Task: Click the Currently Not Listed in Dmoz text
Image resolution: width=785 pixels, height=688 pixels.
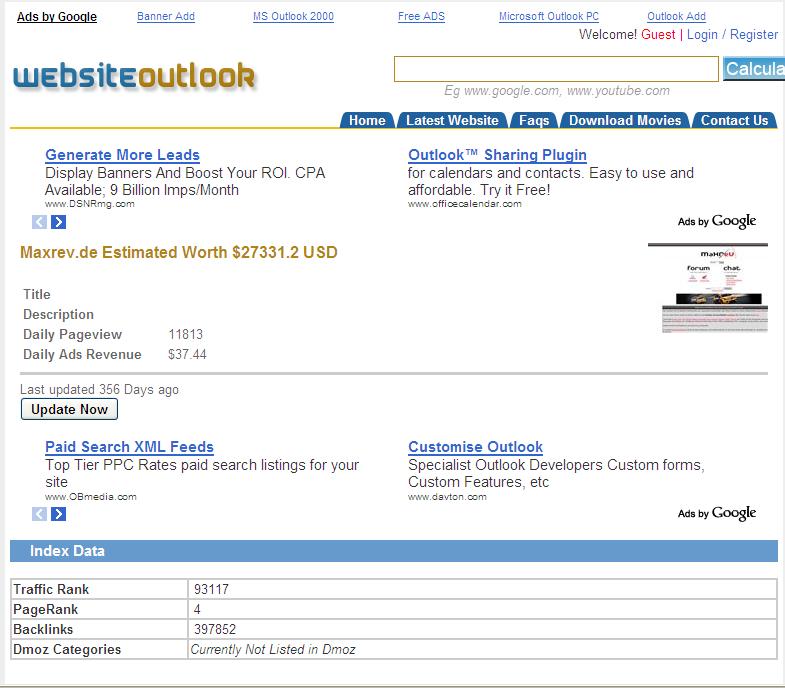Action: 273,649
